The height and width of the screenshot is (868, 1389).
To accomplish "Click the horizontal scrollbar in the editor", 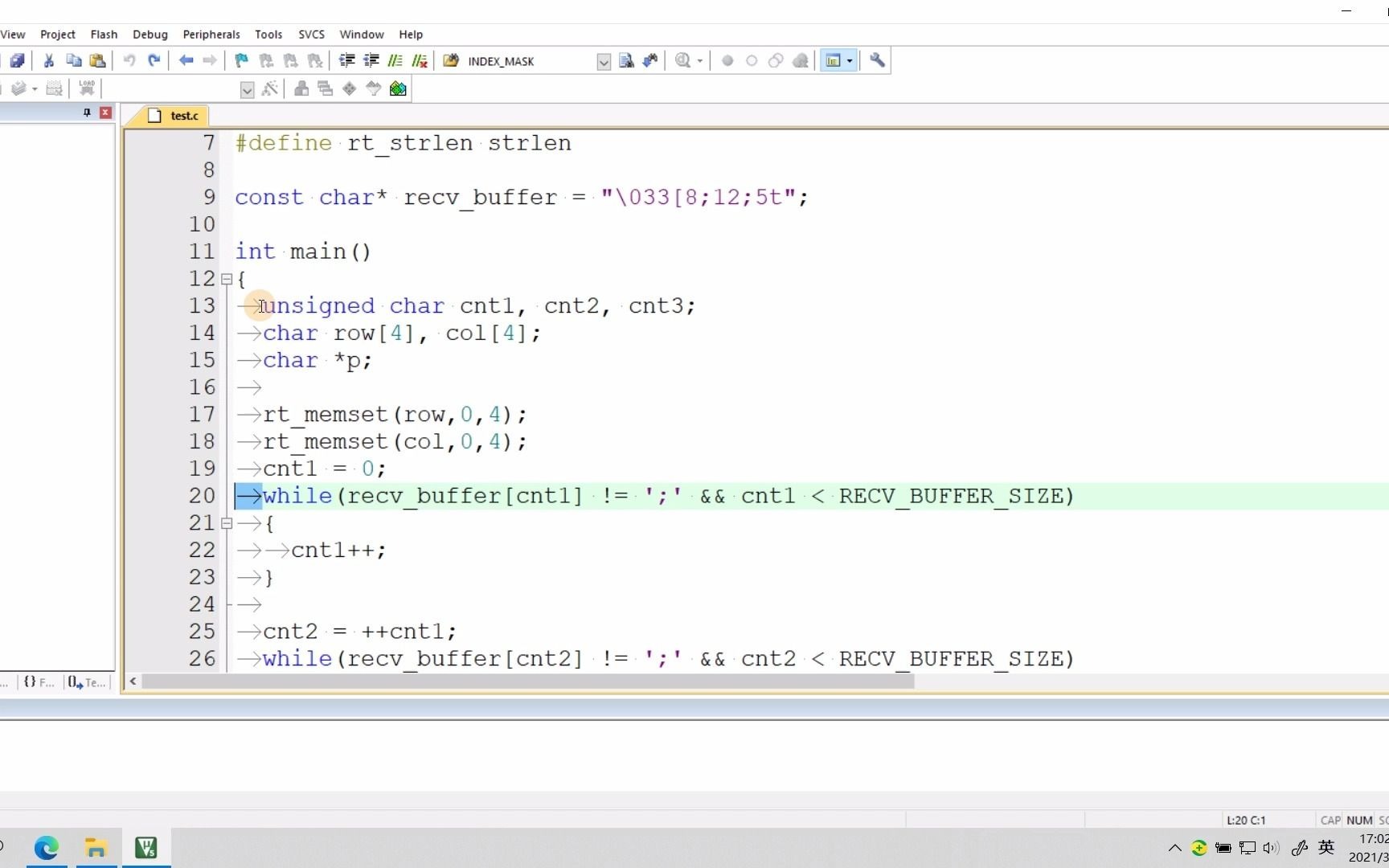I will tap(528, 682).
